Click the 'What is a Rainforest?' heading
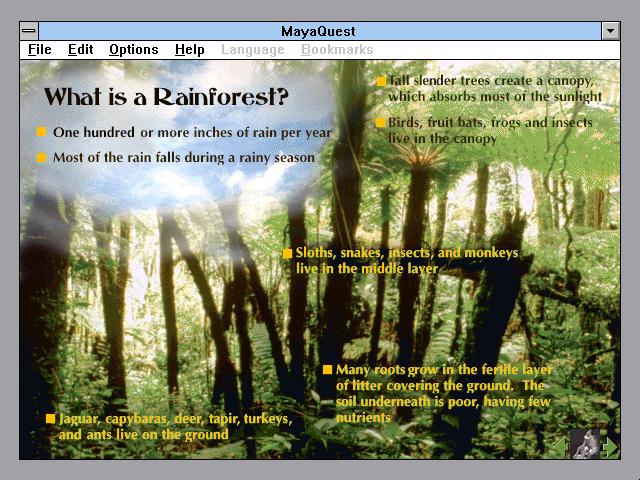This screenshot has width=640, height=480. point(166,97)
